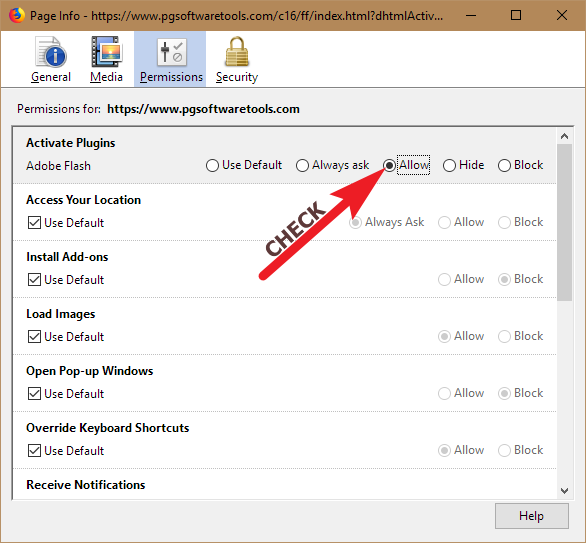Select Allow radio for Adobe Flash

(389, 165)
